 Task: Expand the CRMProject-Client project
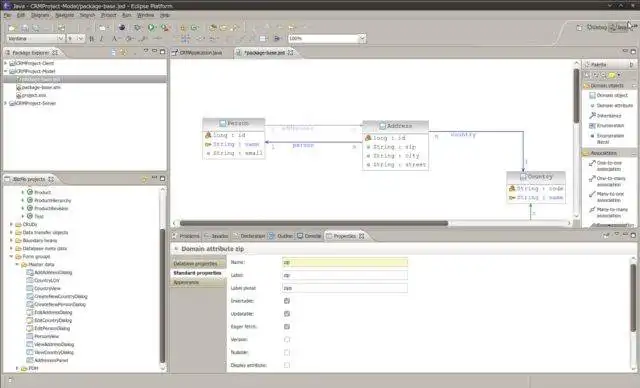(x=5, y=63)
